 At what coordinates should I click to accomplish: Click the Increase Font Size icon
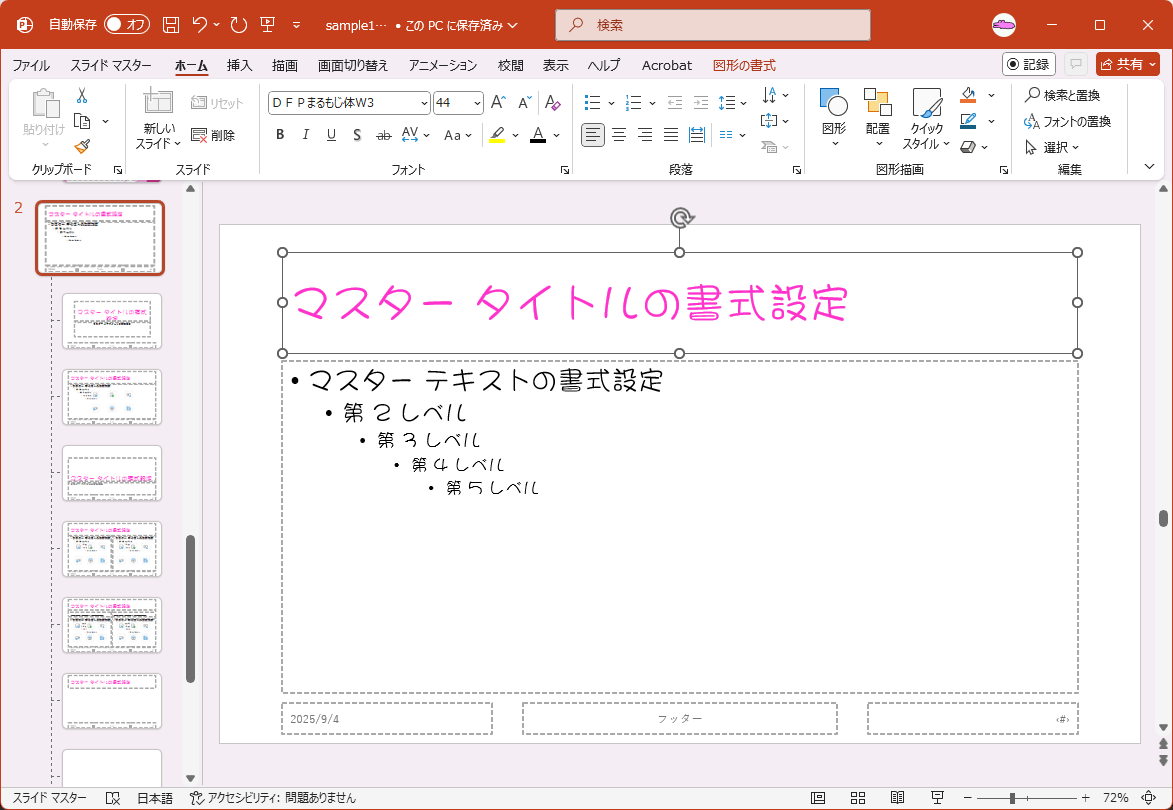pyautogui.click(x=498, y=103)
